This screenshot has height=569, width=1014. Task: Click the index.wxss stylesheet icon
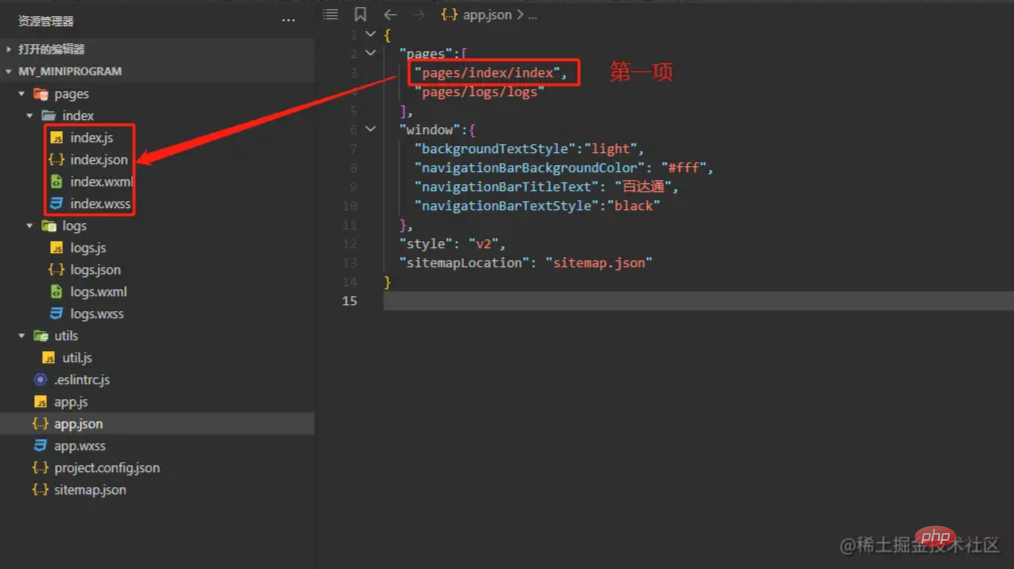tap(56, 204)
